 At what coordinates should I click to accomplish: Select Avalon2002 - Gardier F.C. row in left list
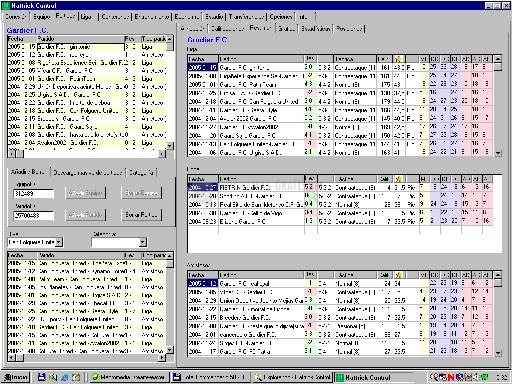coord(87,143)
